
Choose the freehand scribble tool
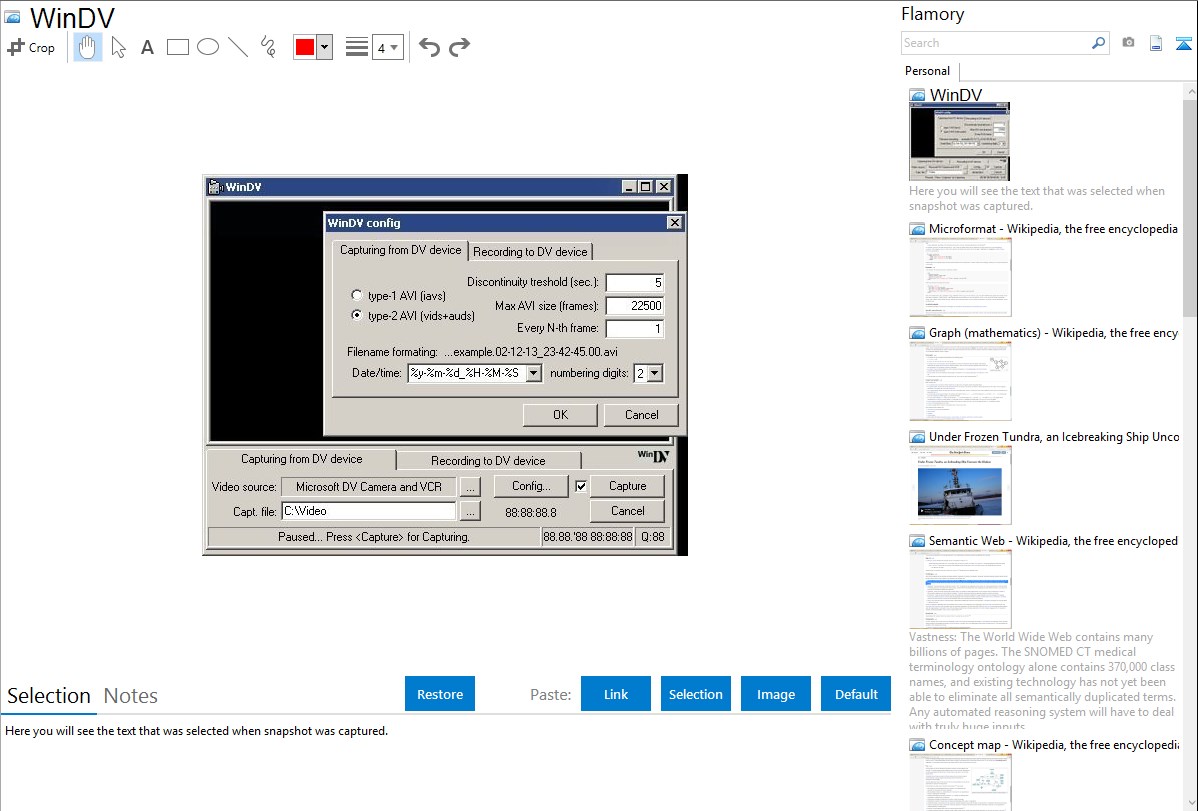pyautogui.click(x=268, y=47)
